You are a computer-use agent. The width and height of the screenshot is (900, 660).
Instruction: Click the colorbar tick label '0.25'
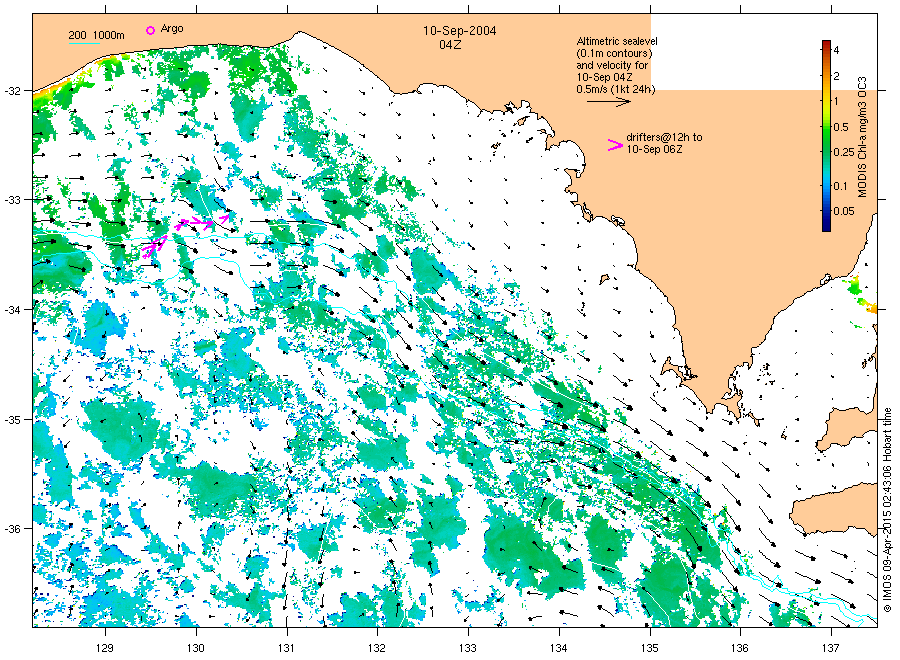click(844, 153)
